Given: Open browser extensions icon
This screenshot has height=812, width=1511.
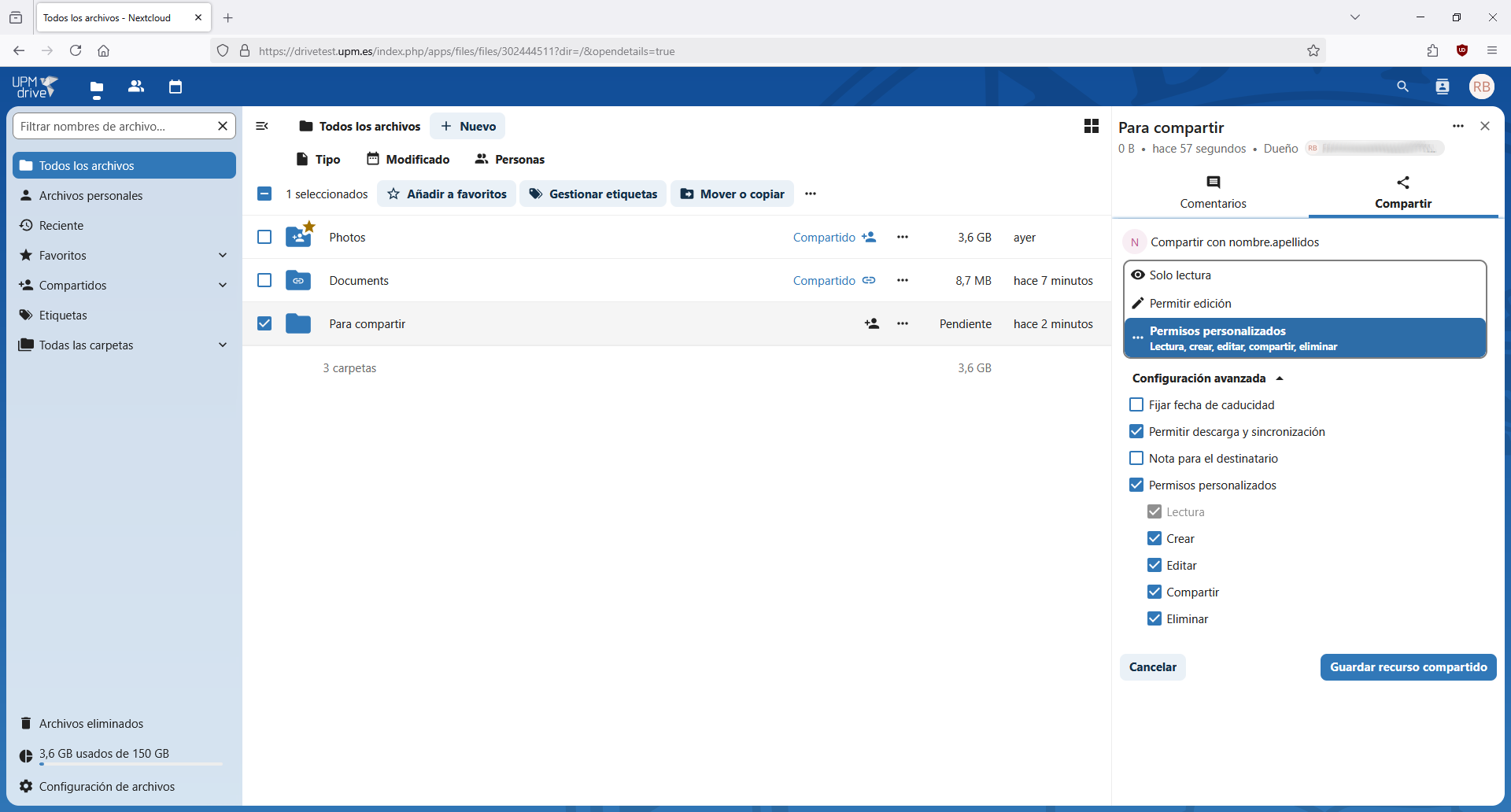Looking at the screenshot, I should click(x=1432, y=51).
